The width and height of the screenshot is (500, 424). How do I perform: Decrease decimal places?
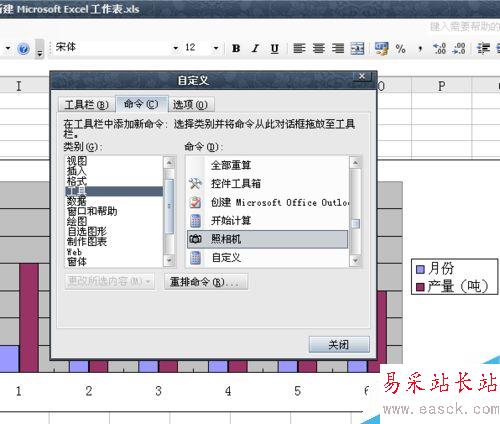pos(459,49)
